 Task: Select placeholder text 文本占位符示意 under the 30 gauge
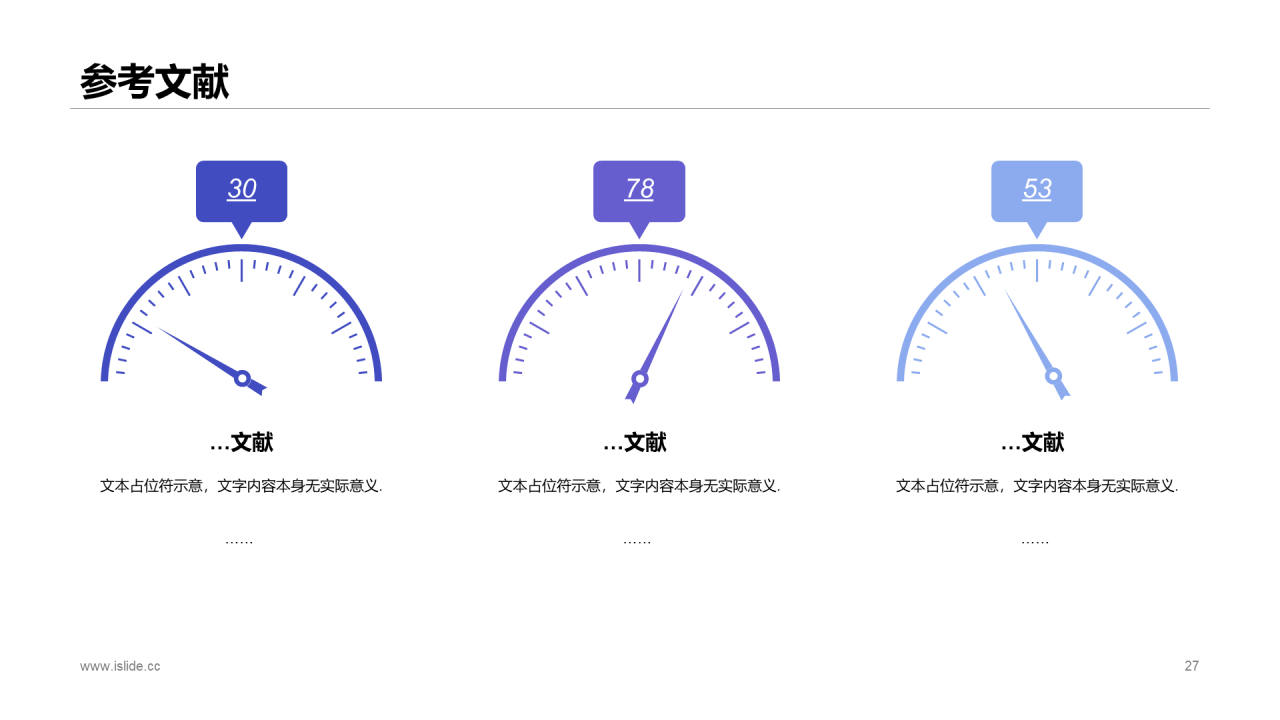[241, 486]
